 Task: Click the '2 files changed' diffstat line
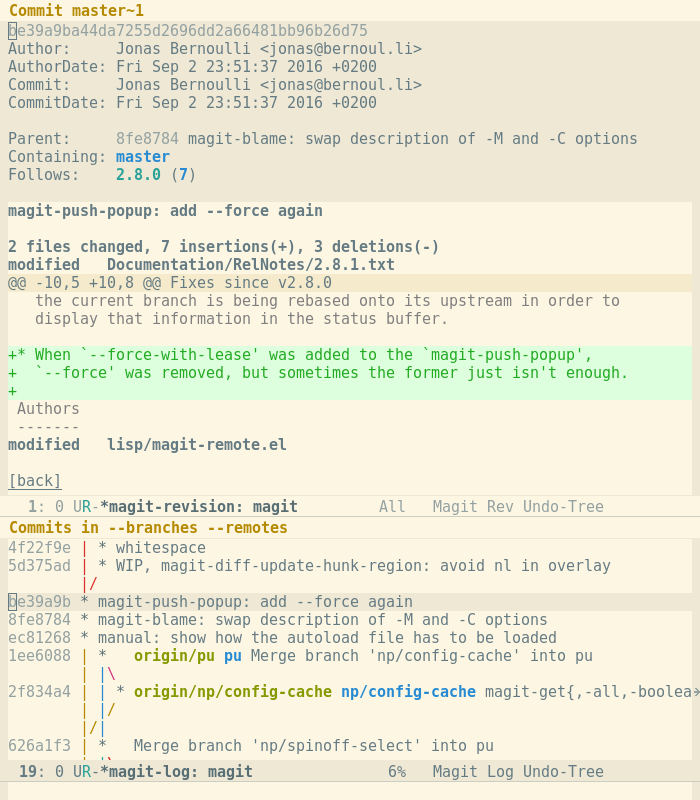(223, 246)
